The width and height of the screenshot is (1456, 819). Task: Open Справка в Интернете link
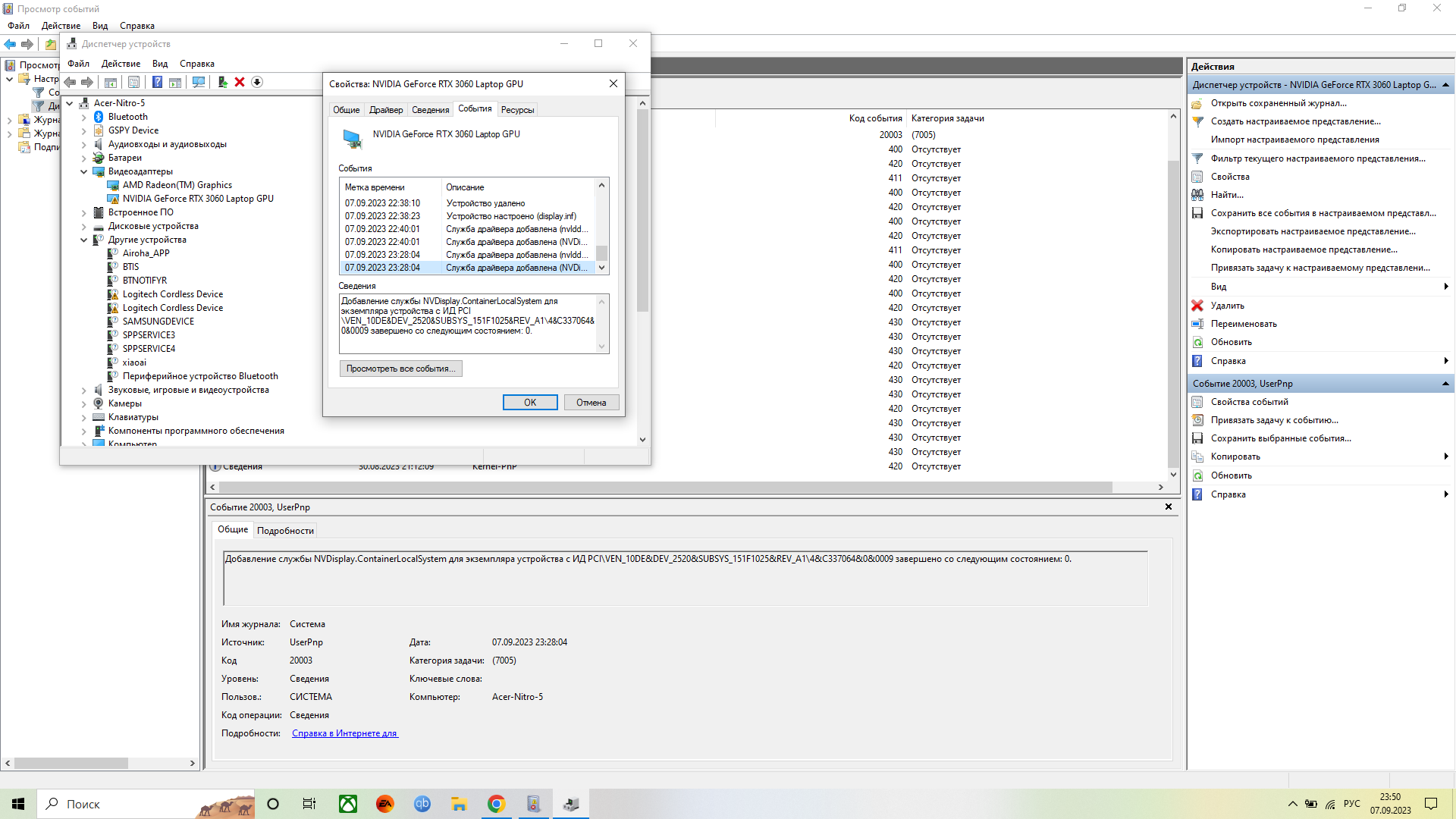[344, 733]
